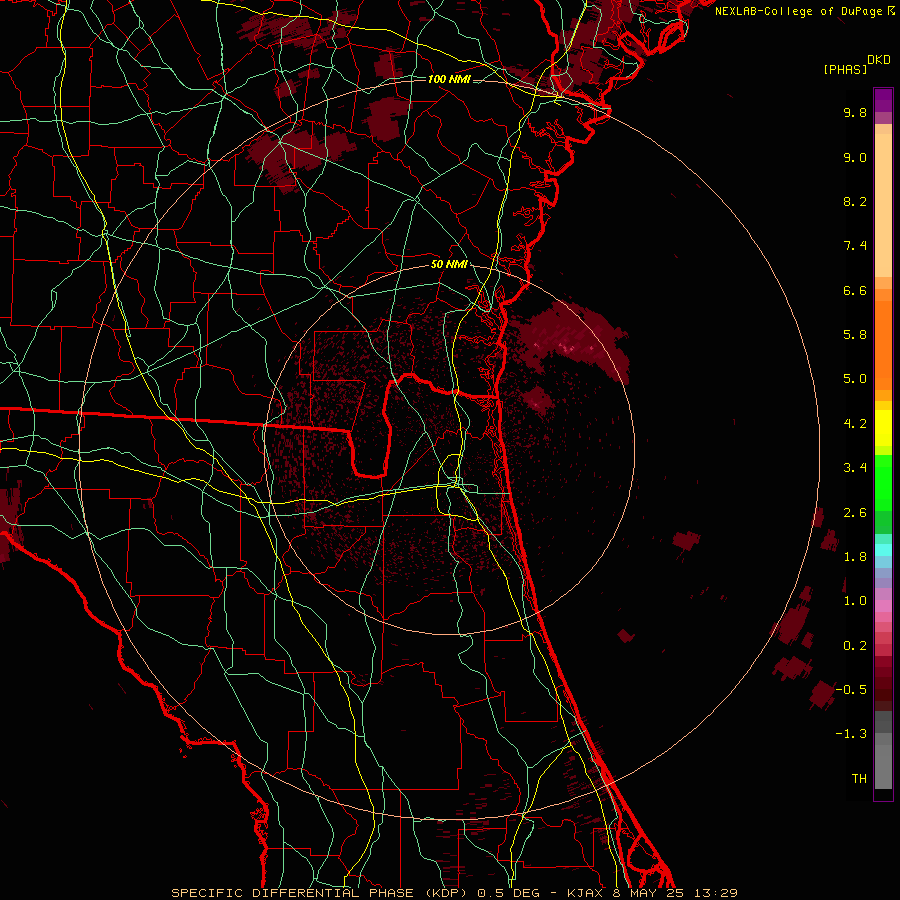Pick the yellow band of the color scale
Image resolution: width=900 pixels, height=900 pixels.
pos(883,428)
